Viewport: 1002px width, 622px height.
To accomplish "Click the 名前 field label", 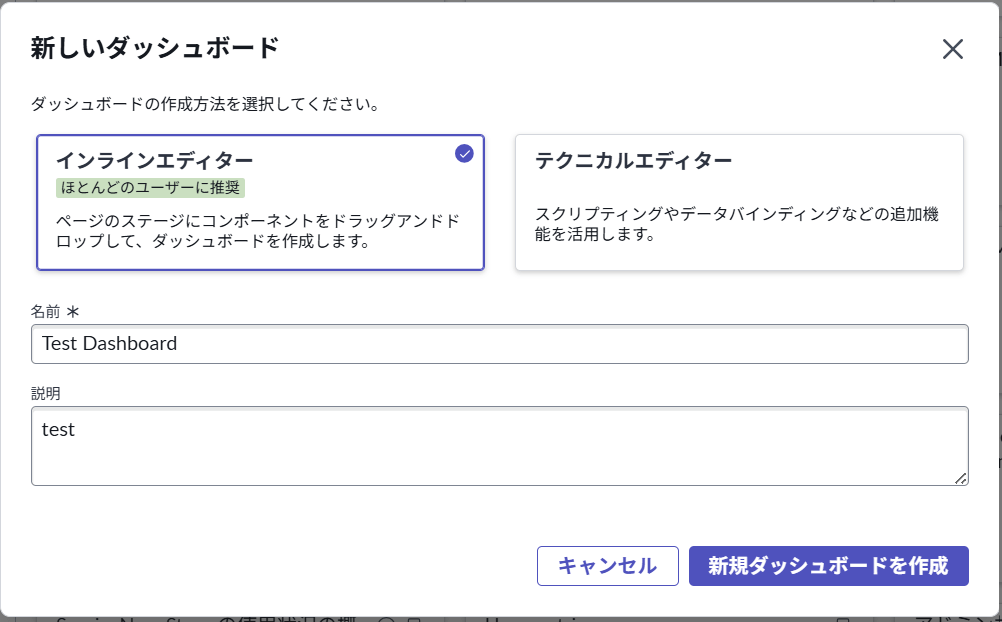I will point(47,311).
